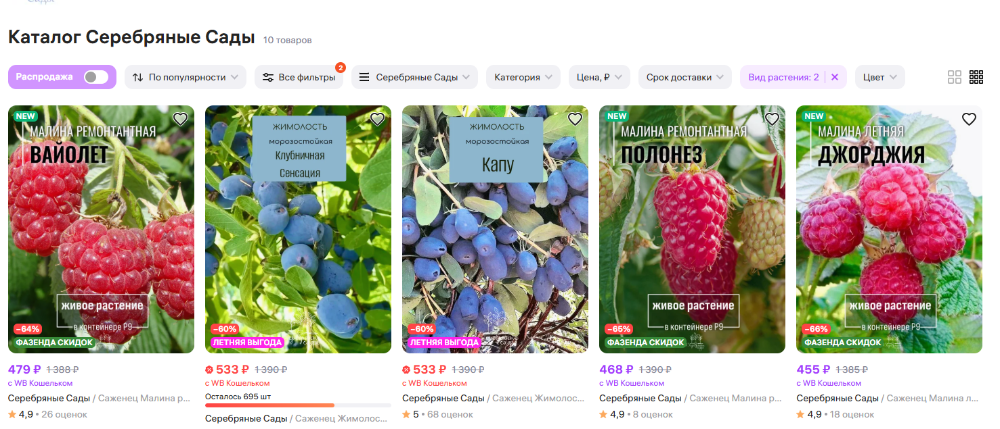Image resolution: width=1000 pixels, height=429 pixels.
Task: Open Вид растения: 2 filter chip
Action: (783, 77)
